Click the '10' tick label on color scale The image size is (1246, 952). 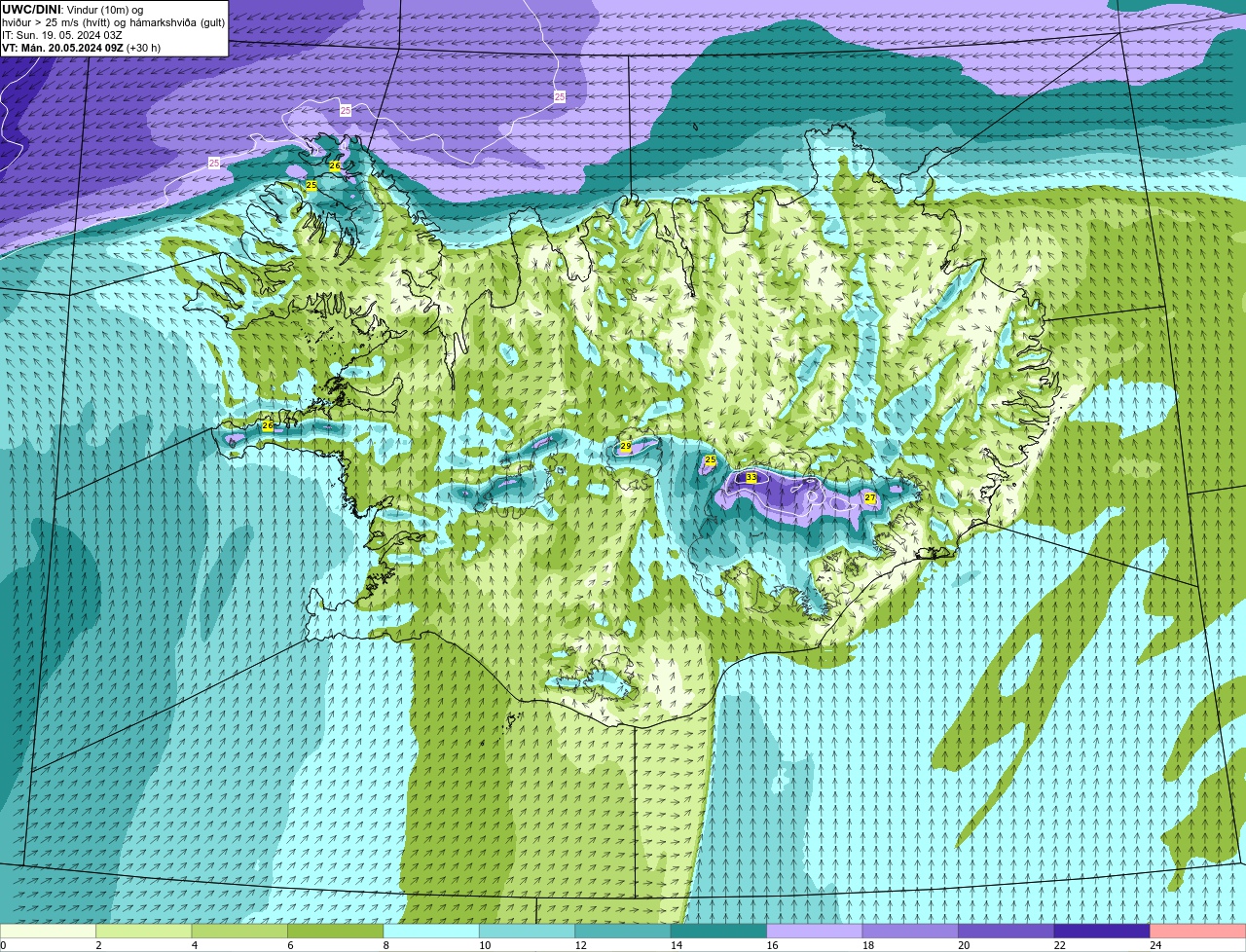[x=485, y=945]
